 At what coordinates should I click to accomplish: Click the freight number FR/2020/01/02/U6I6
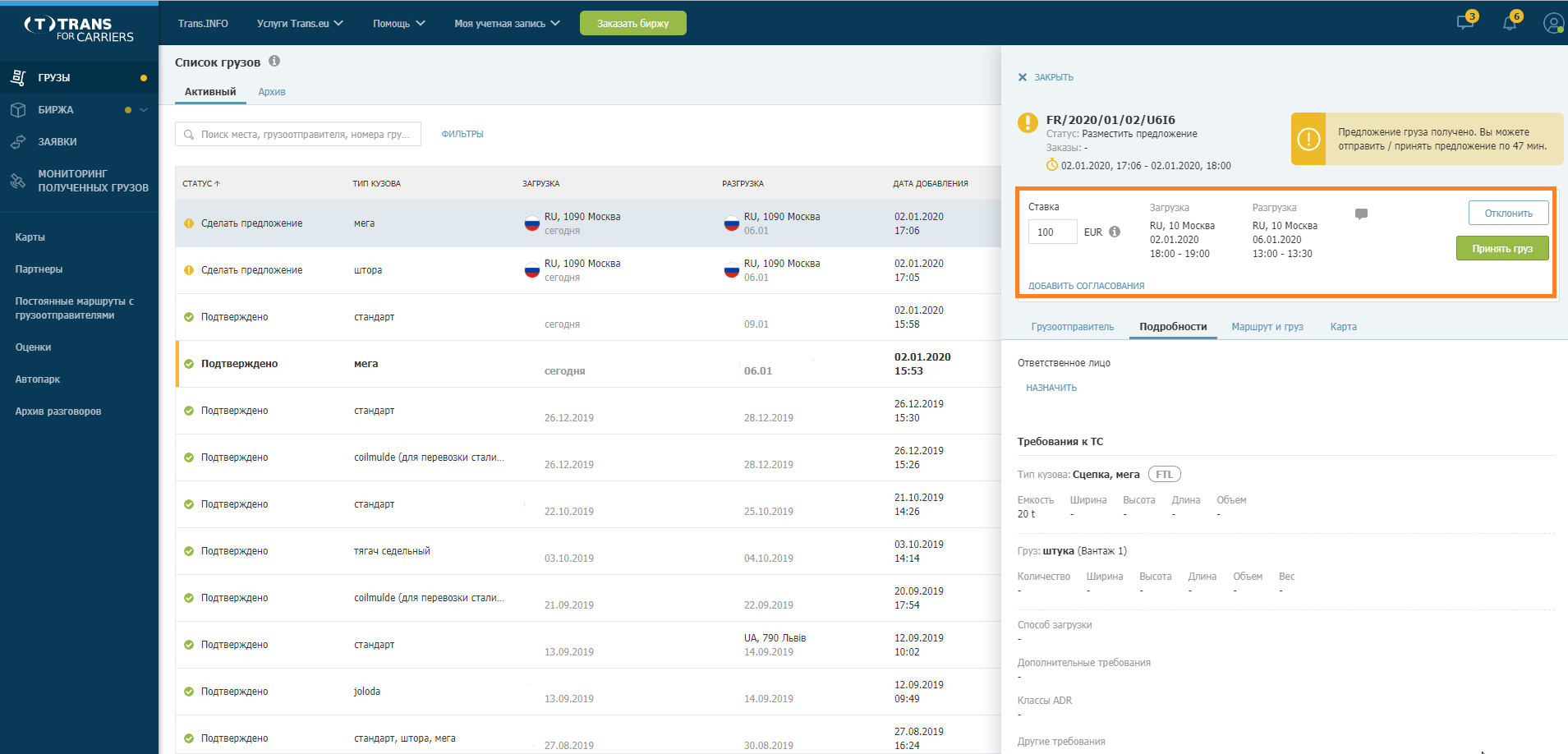(x=1110, y=120)
